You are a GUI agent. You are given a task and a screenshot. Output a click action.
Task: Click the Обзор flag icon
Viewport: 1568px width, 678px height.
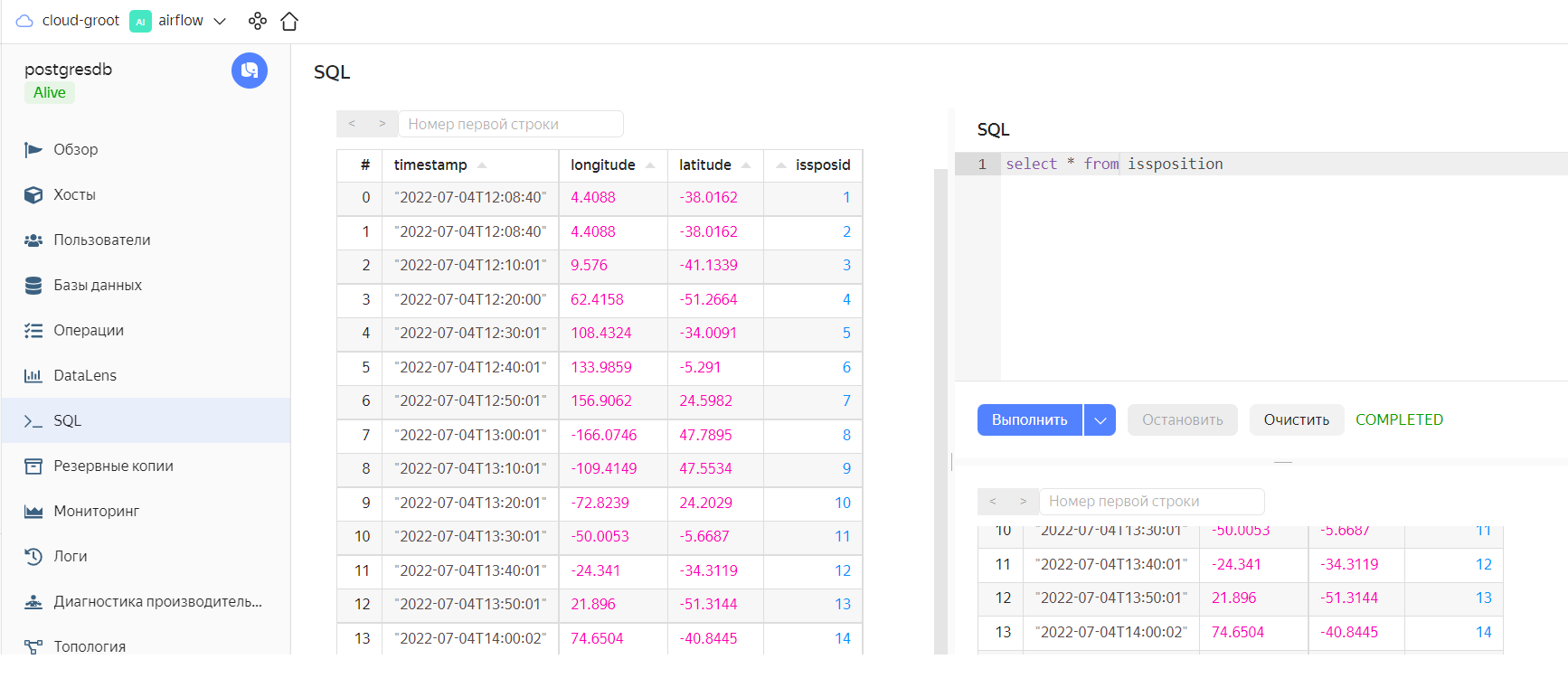[33, 149]
